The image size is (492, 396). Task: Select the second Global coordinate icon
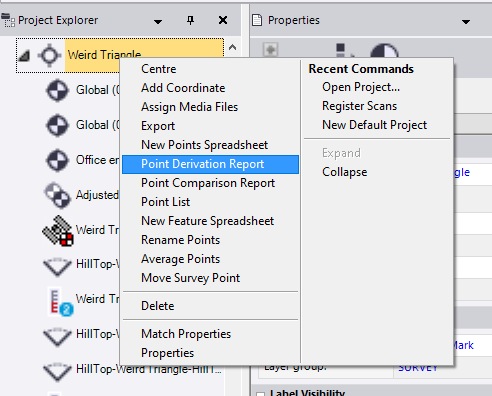[x=57, y=125]
